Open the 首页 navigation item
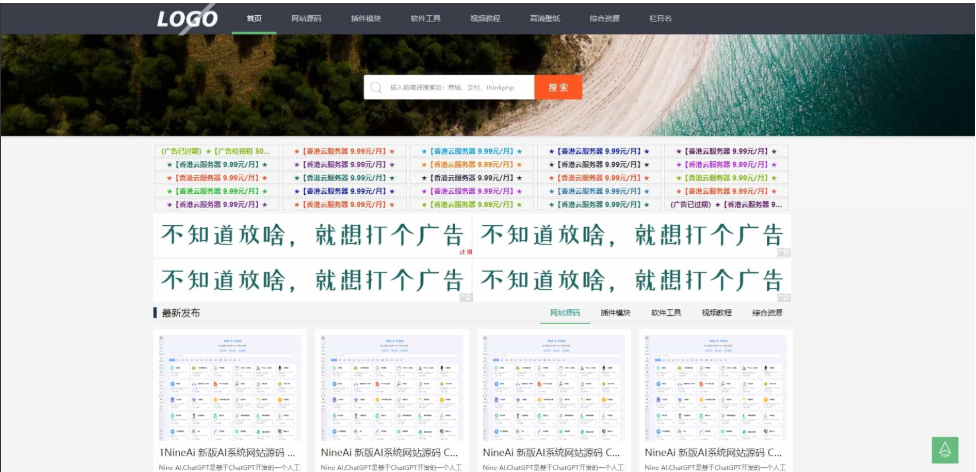Viewport: 976px width, 472px height. [x=254, y=18]
